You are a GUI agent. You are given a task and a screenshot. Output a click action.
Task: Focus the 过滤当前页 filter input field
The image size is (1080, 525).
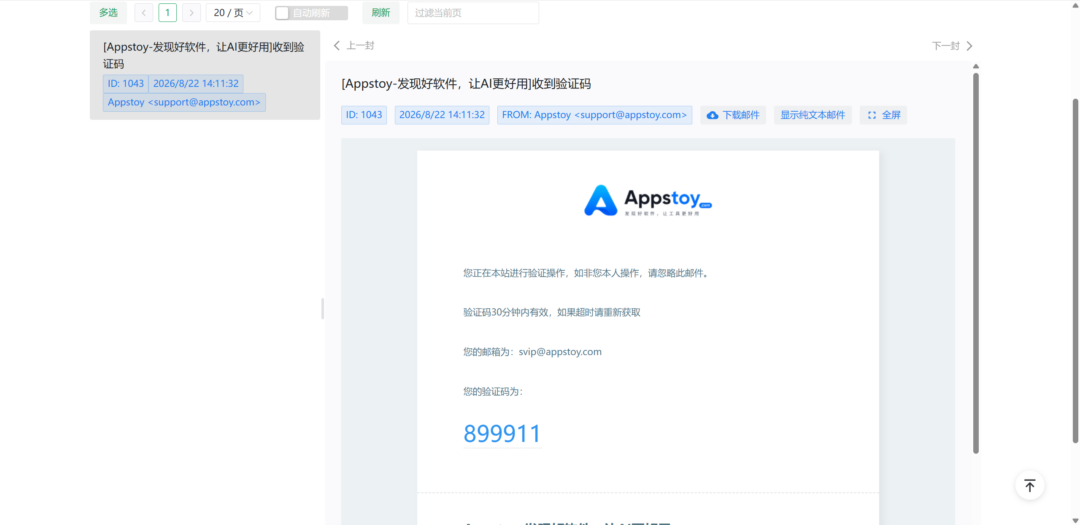(472, 12)
